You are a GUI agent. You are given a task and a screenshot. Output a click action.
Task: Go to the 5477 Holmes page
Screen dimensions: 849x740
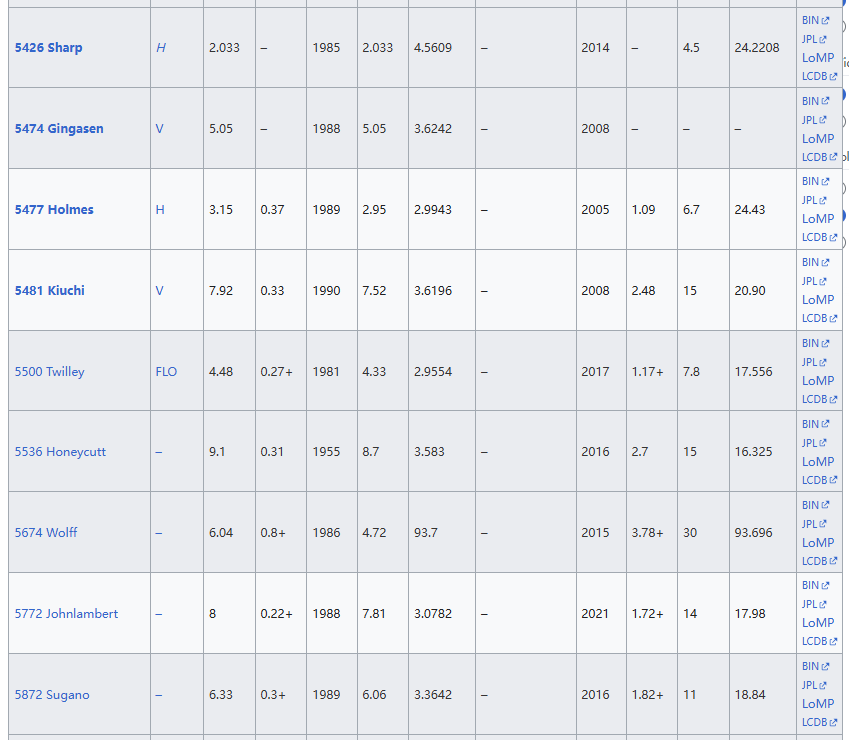[54, 210]
